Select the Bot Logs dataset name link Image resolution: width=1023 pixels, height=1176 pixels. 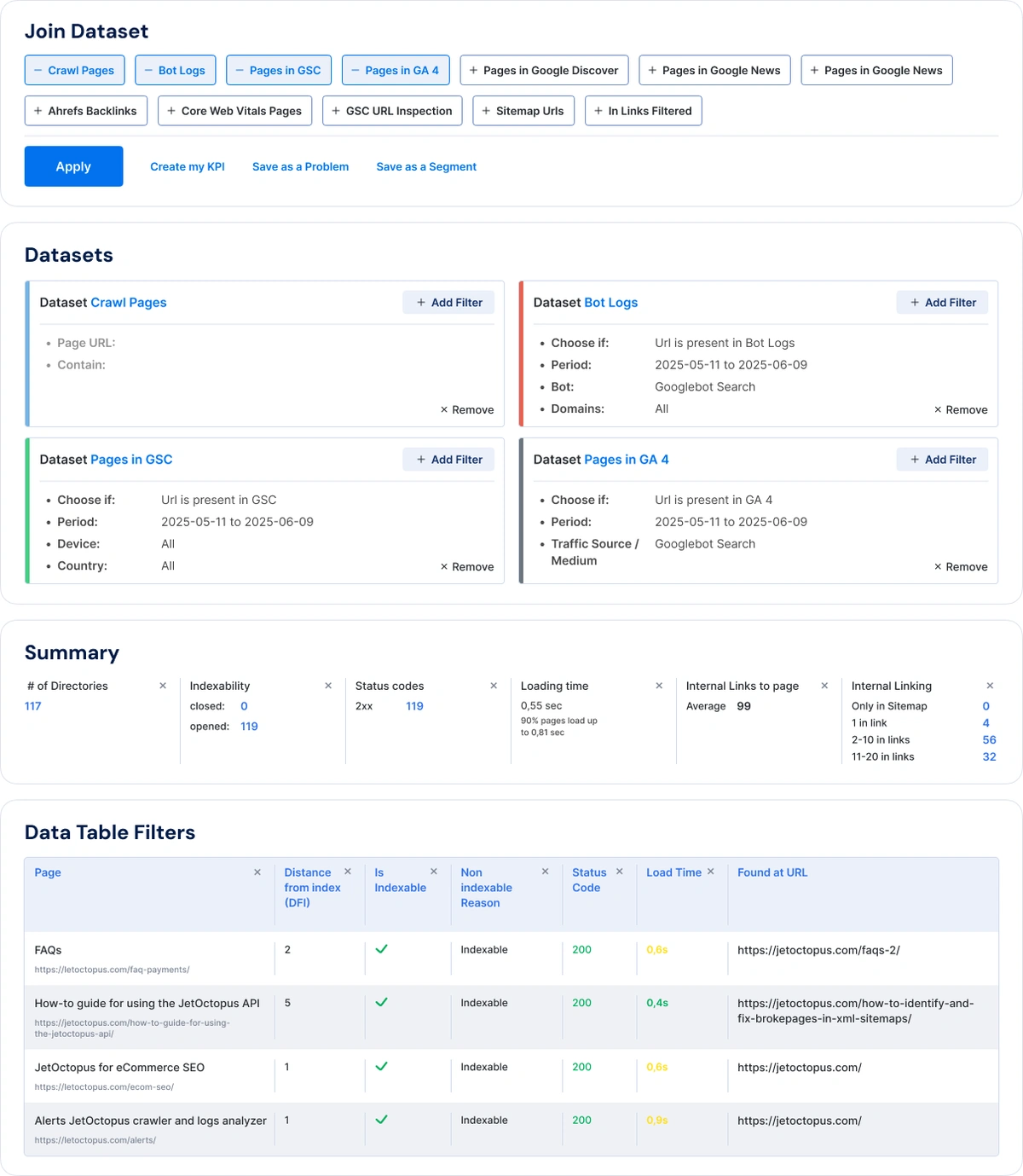610,302
